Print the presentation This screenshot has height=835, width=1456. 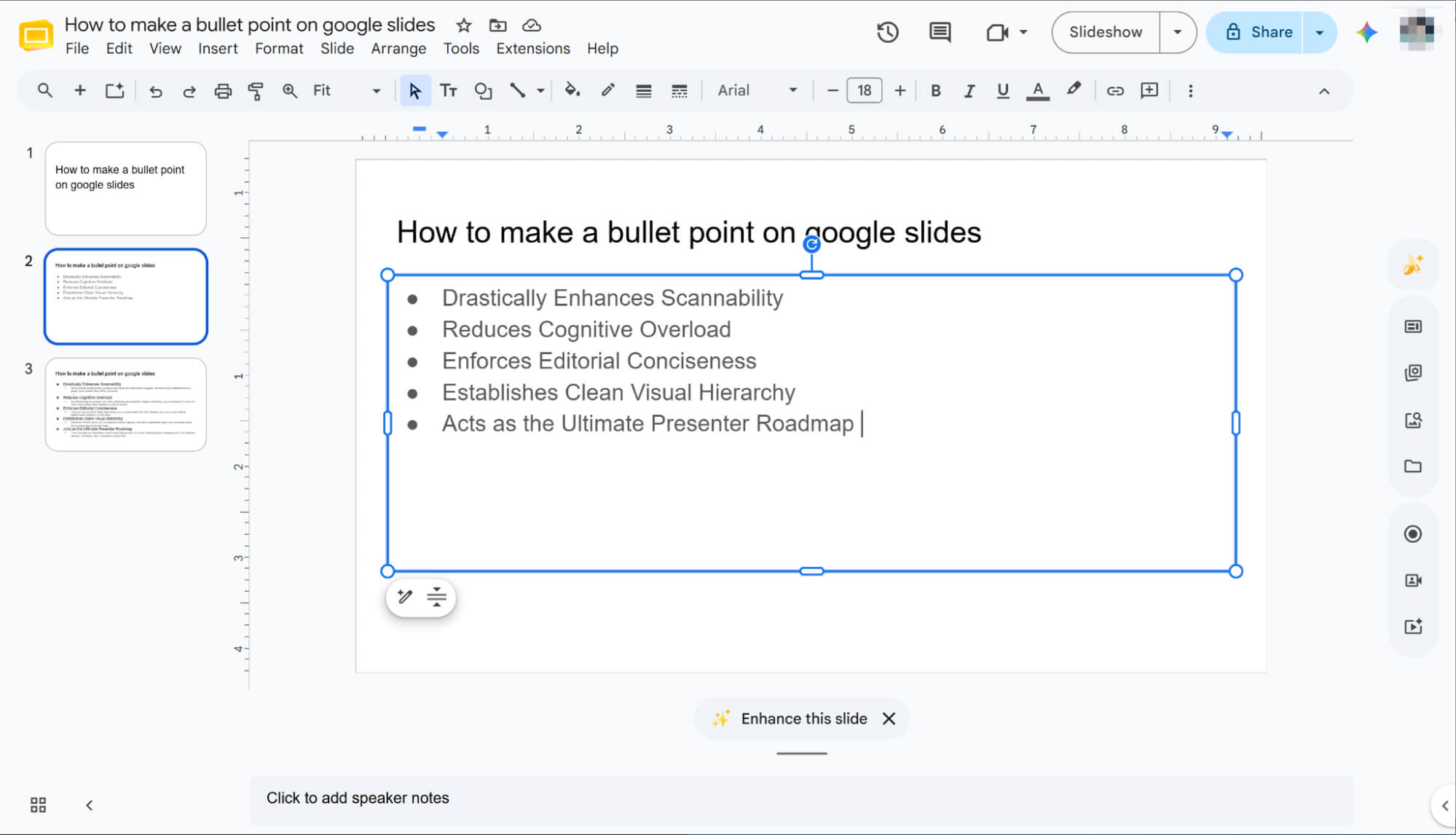(223, 91)
